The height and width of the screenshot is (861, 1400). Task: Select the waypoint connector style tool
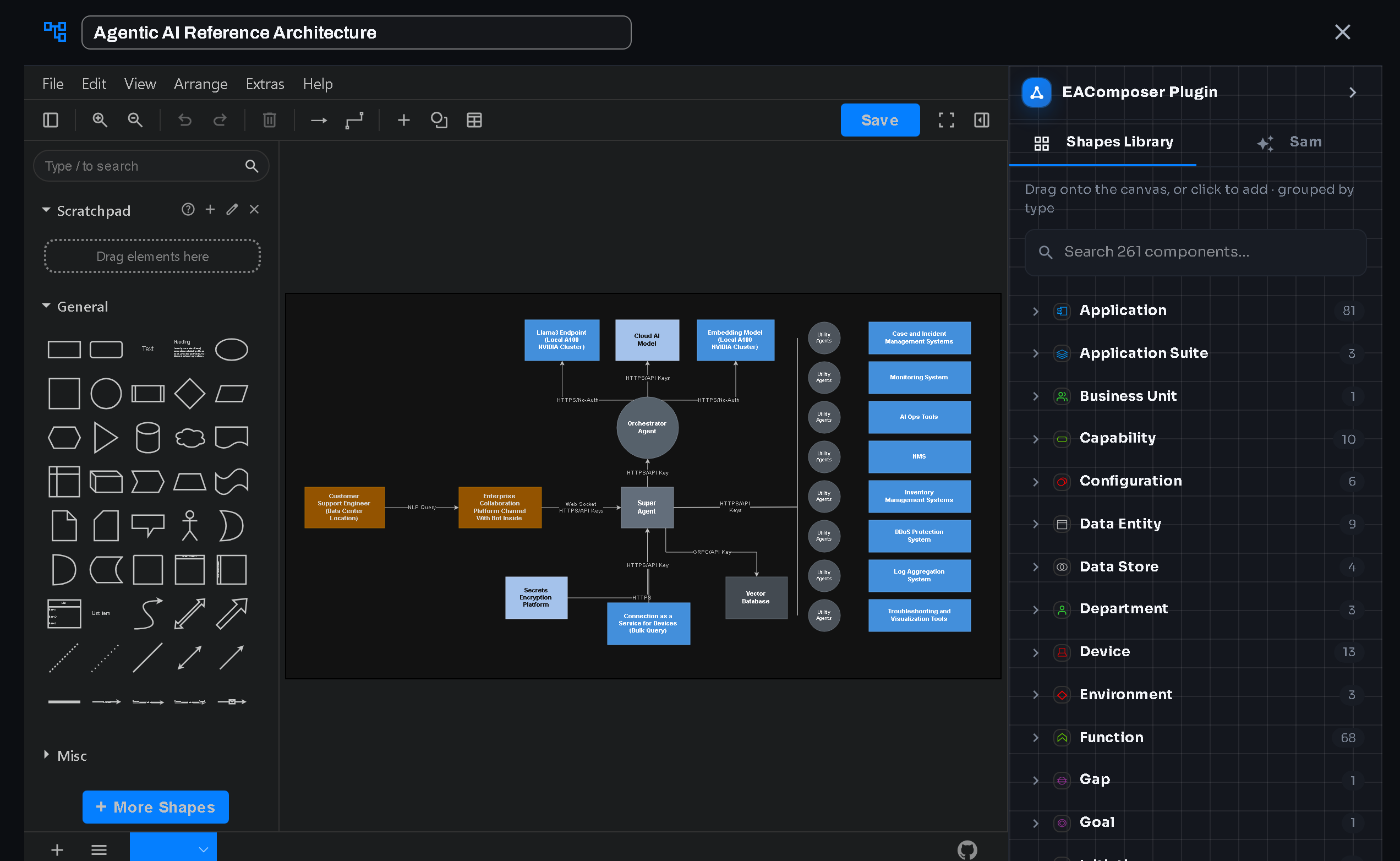354,120
